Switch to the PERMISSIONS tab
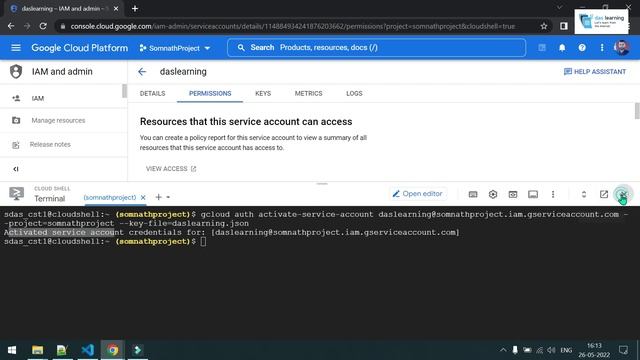640x360 pixels. coord(210,93)
